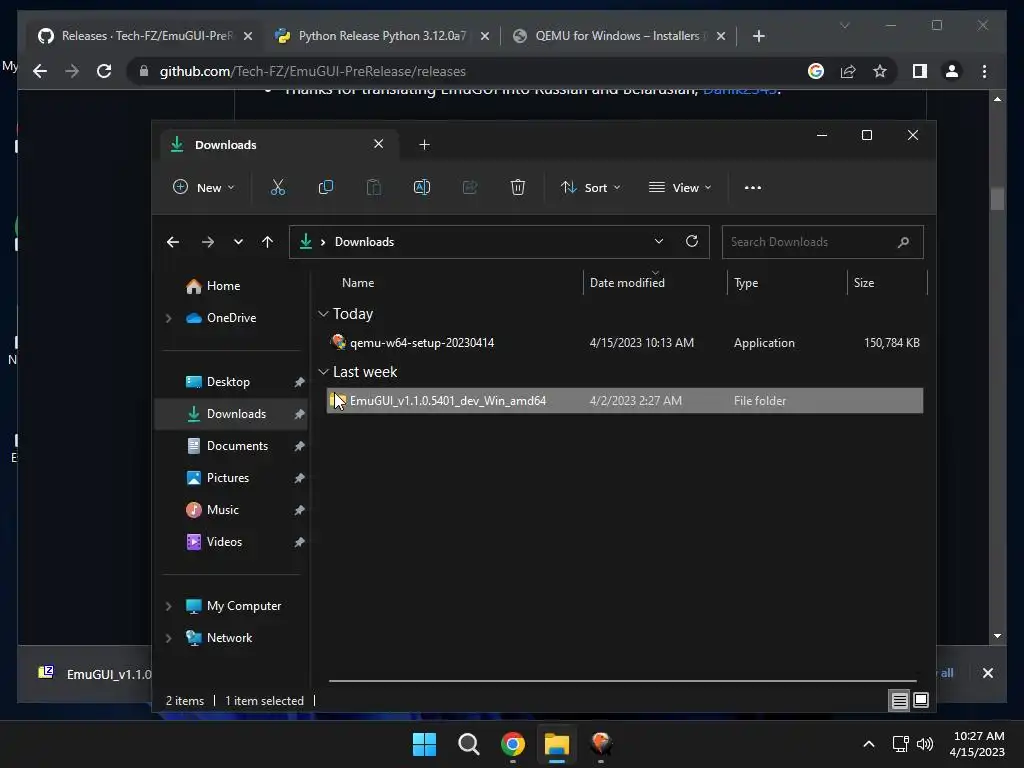1024x768 pixels.
Task: Open the See more ellipsis menu
Action: (x=752, y=187)
